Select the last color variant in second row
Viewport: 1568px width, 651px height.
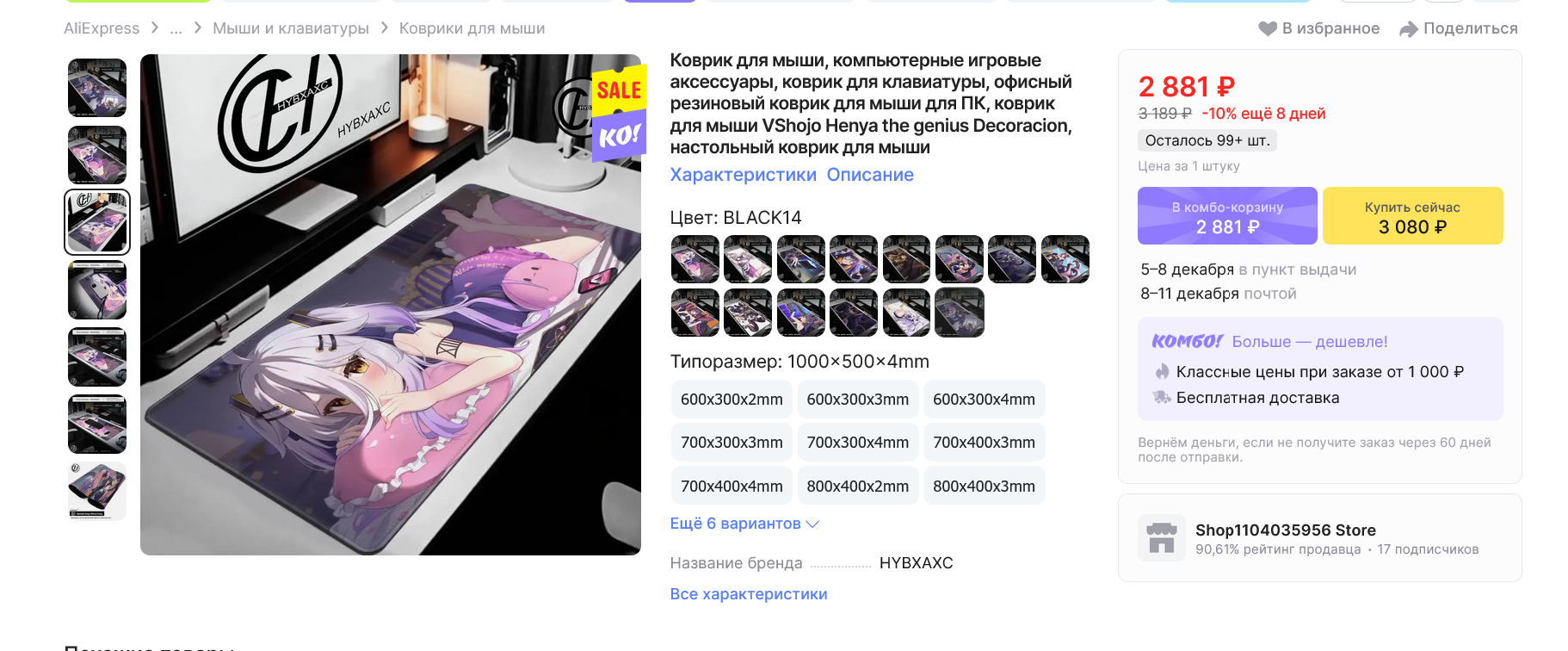[x=960, y=313]
